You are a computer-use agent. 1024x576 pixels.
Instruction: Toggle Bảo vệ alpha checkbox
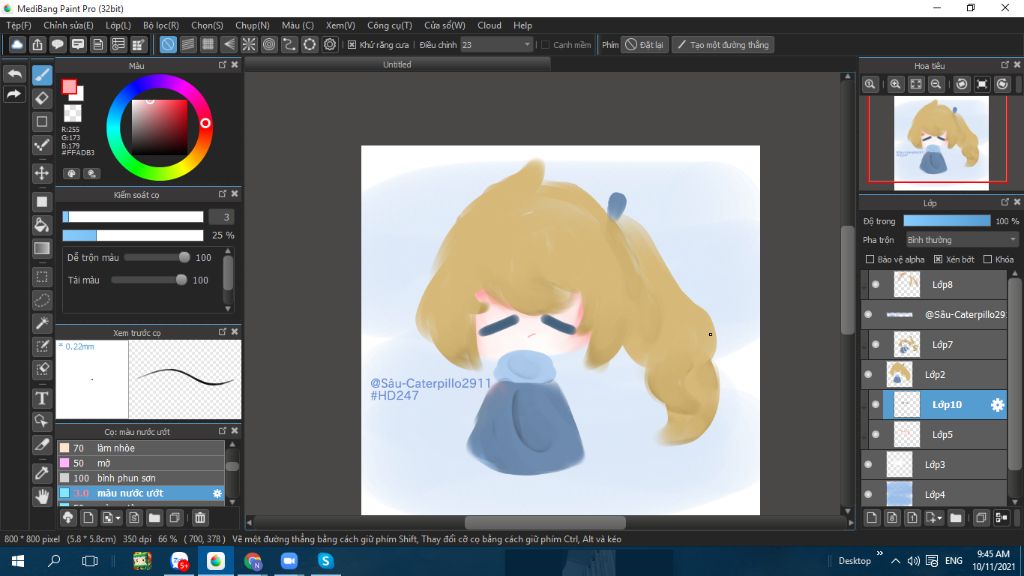870,259
